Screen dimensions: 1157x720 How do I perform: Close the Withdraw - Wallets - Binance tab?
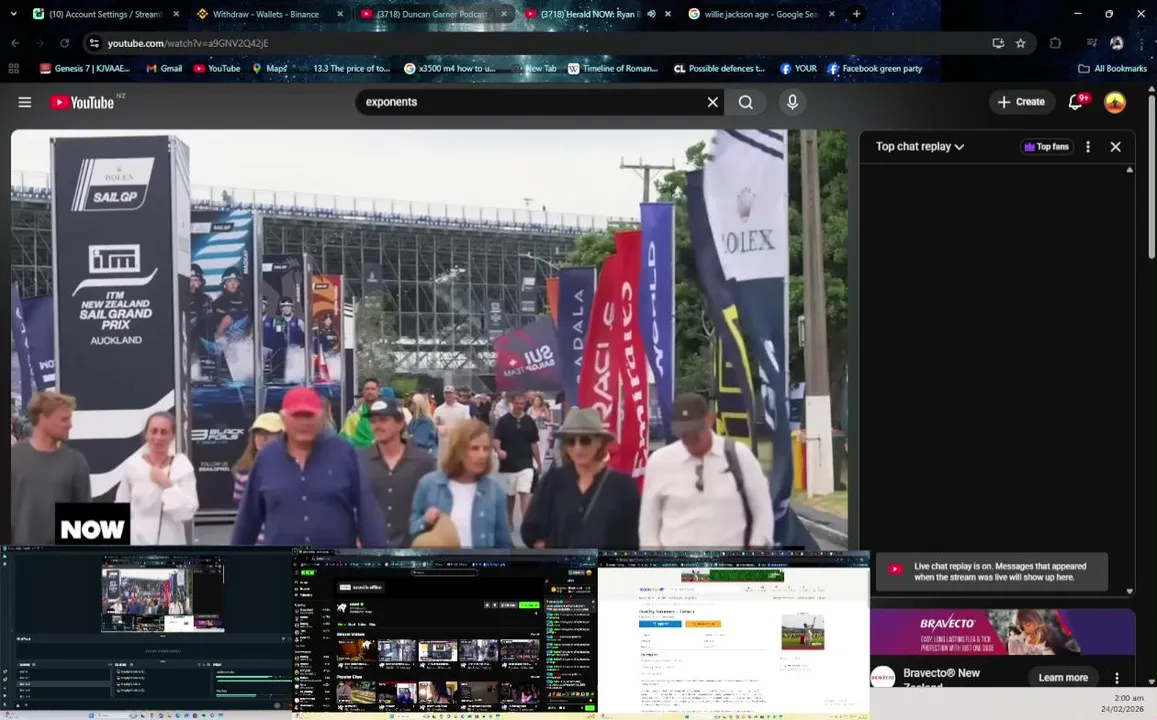click(x=339, y=14)
